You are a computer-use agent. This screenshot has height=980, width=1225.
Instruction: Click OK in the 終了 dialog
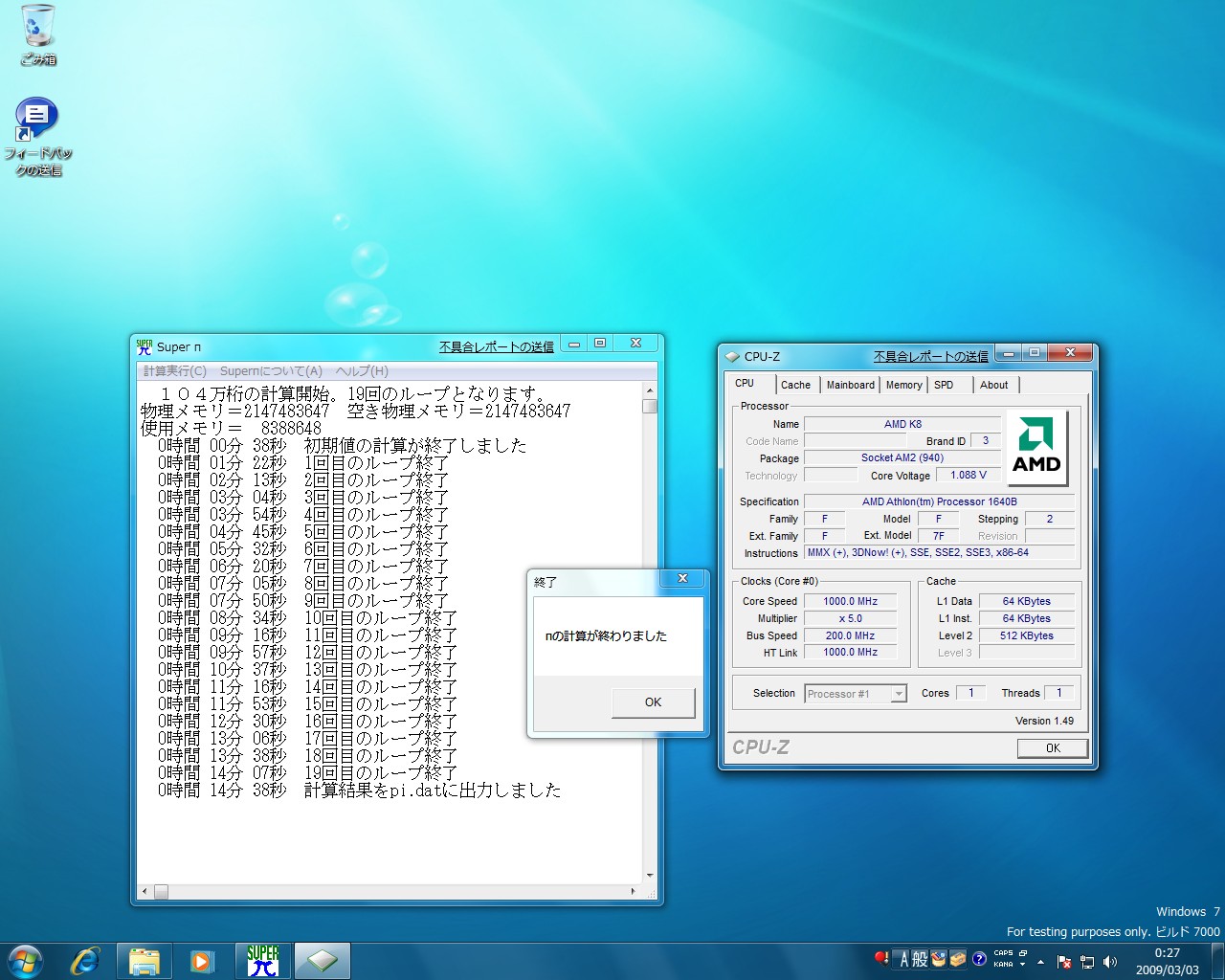[x=653, y=702]
